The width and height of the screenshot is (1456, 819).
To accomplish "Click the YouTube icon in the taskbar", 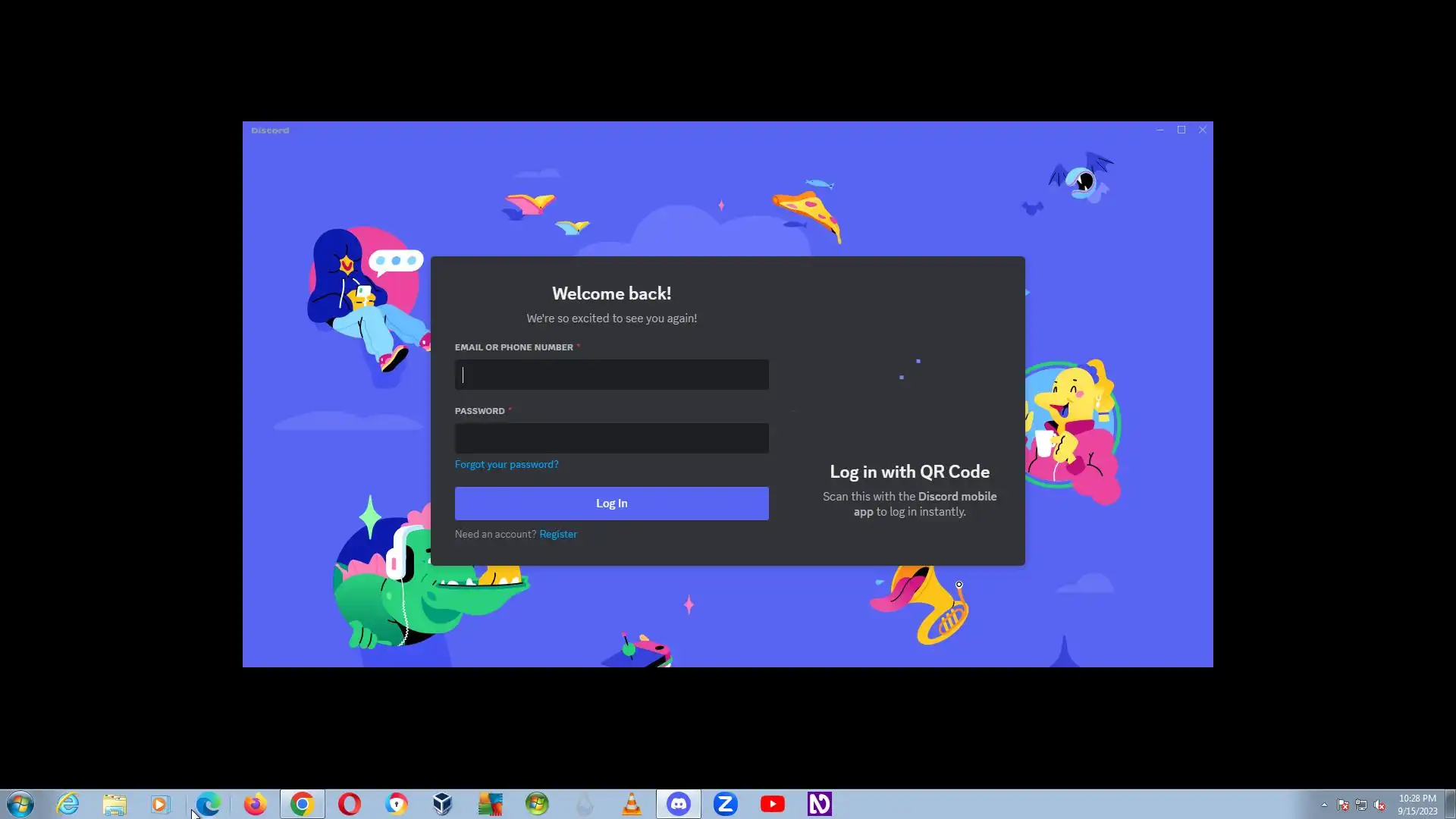I will (x=772, y=804).
